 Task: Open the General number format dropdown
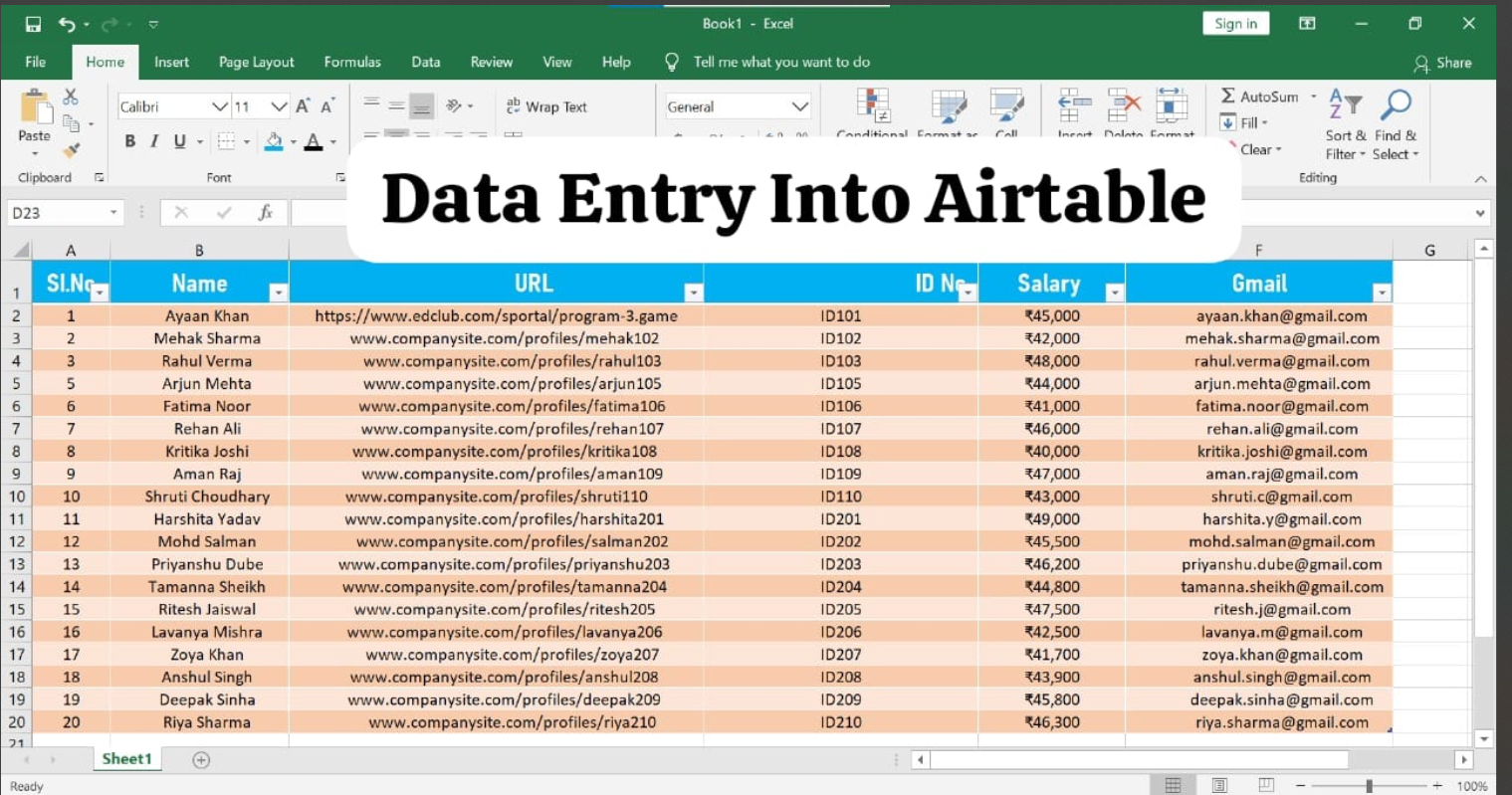[x=800, y=106]
